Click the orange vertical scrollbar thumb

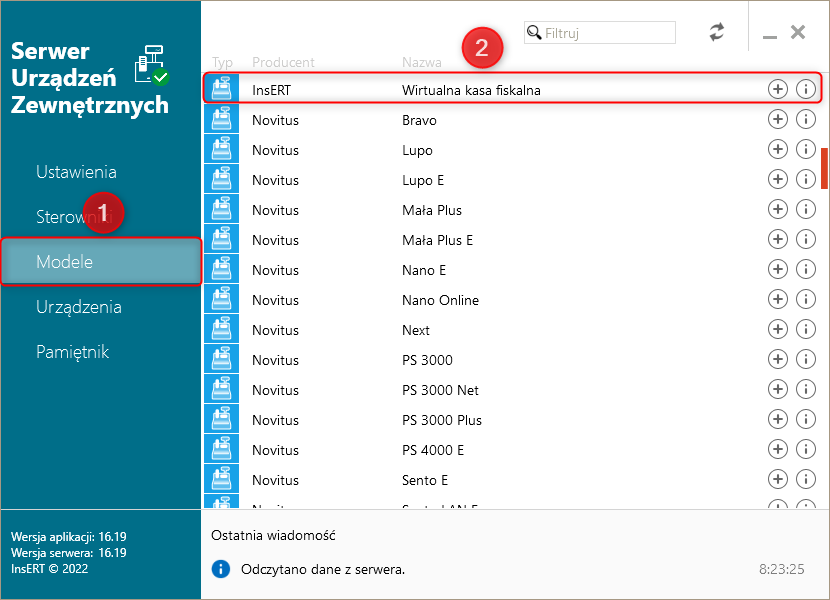point(824,168)
